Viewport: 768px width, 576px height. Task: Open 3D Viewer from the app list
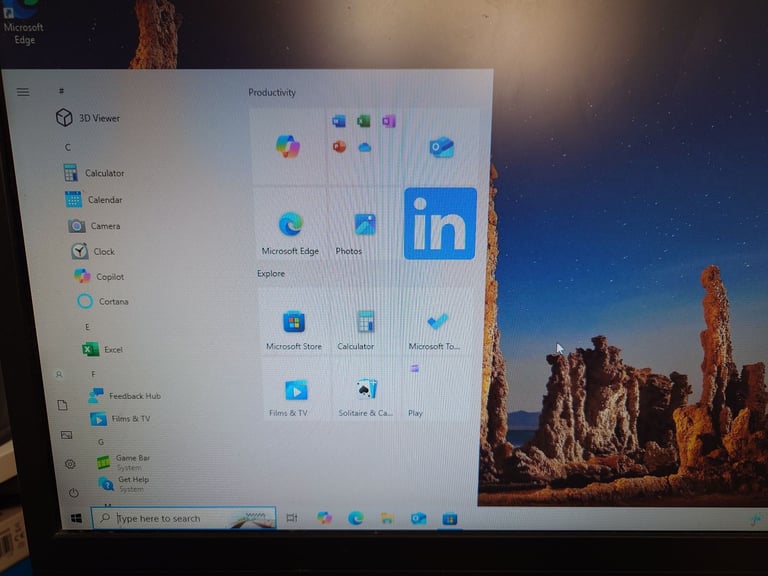(88, 118)
